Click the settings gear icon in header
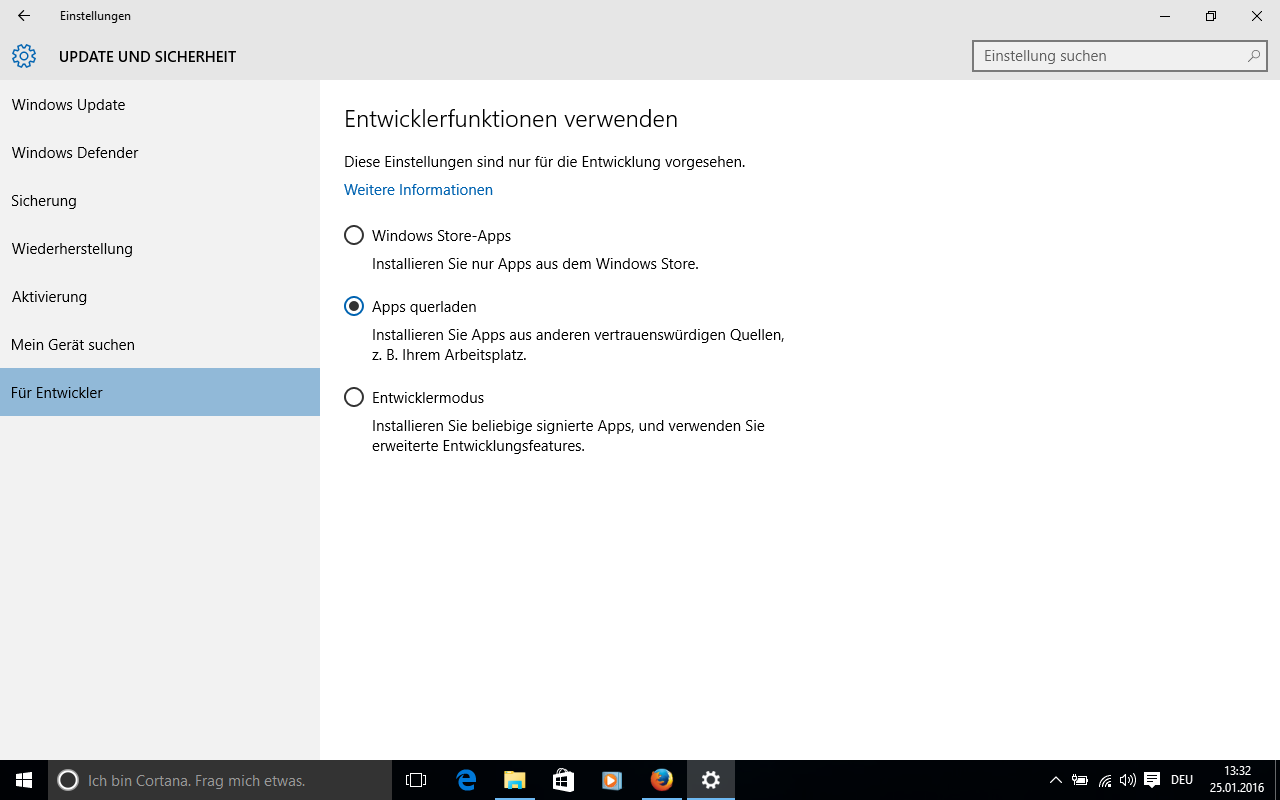The height and width of the screenshot is (800, 1280). (24, 56)
